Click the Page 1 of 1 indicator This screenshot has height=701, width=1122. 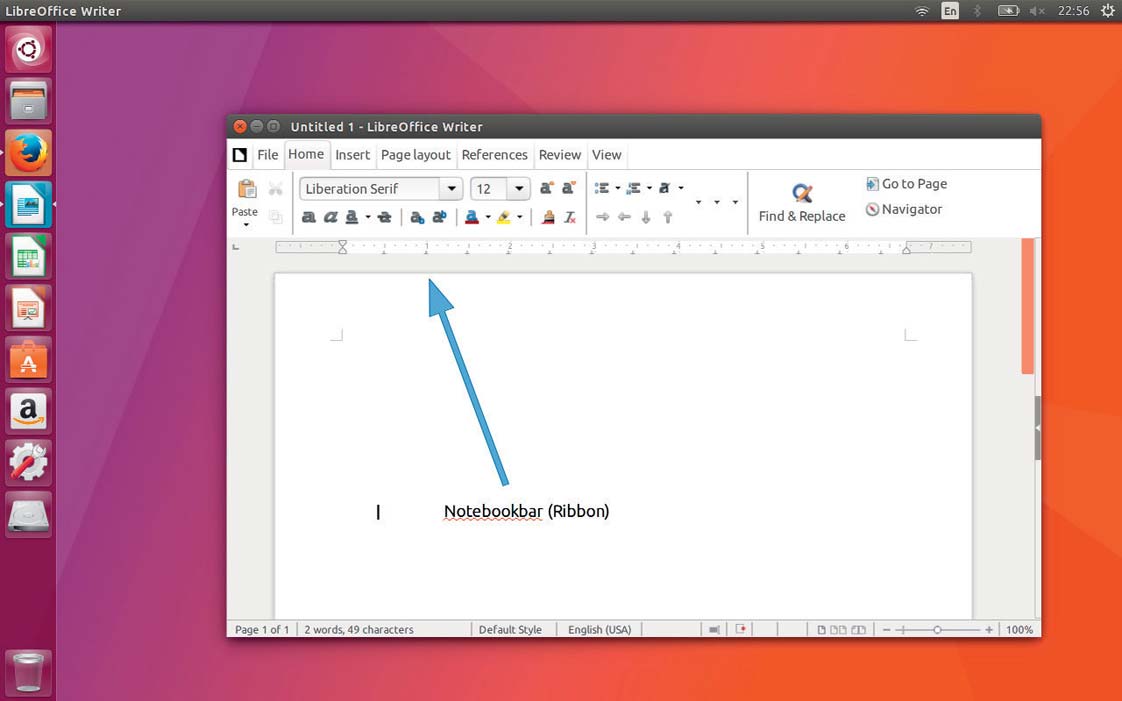coord(262,629)
